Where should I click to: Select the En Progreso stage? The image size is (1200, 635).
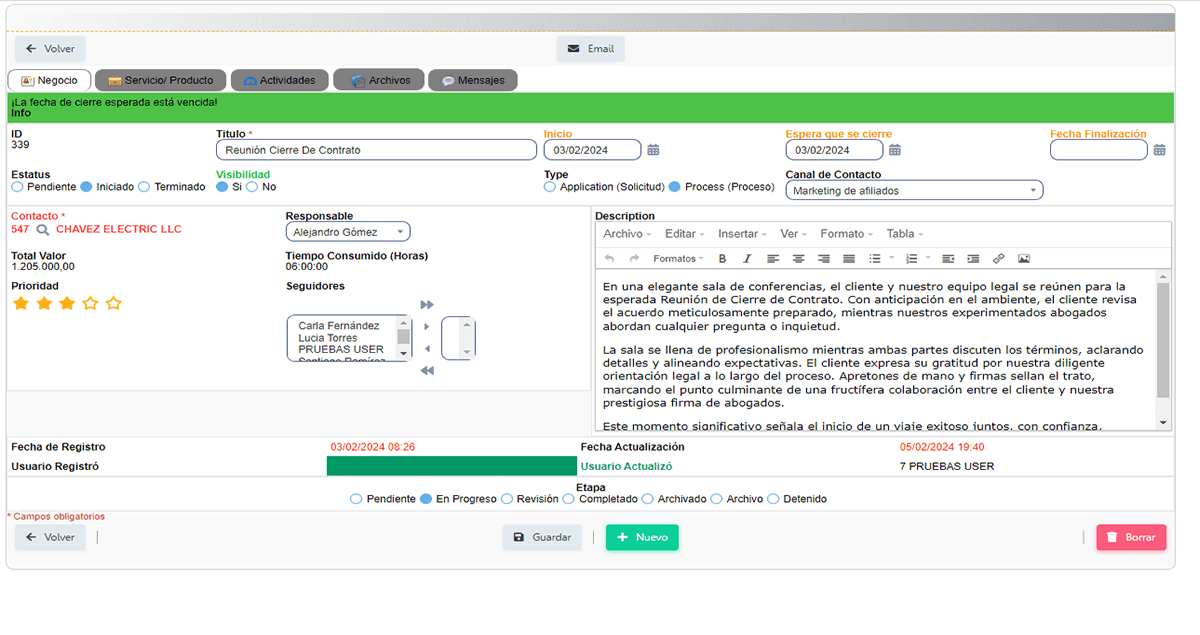click(426, 499)
